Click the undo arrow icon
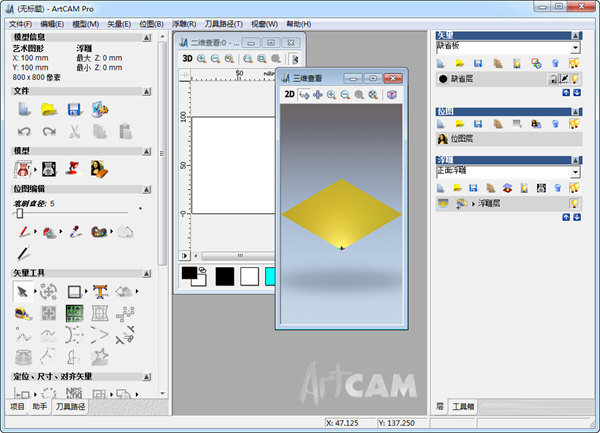 coord(24,132)
